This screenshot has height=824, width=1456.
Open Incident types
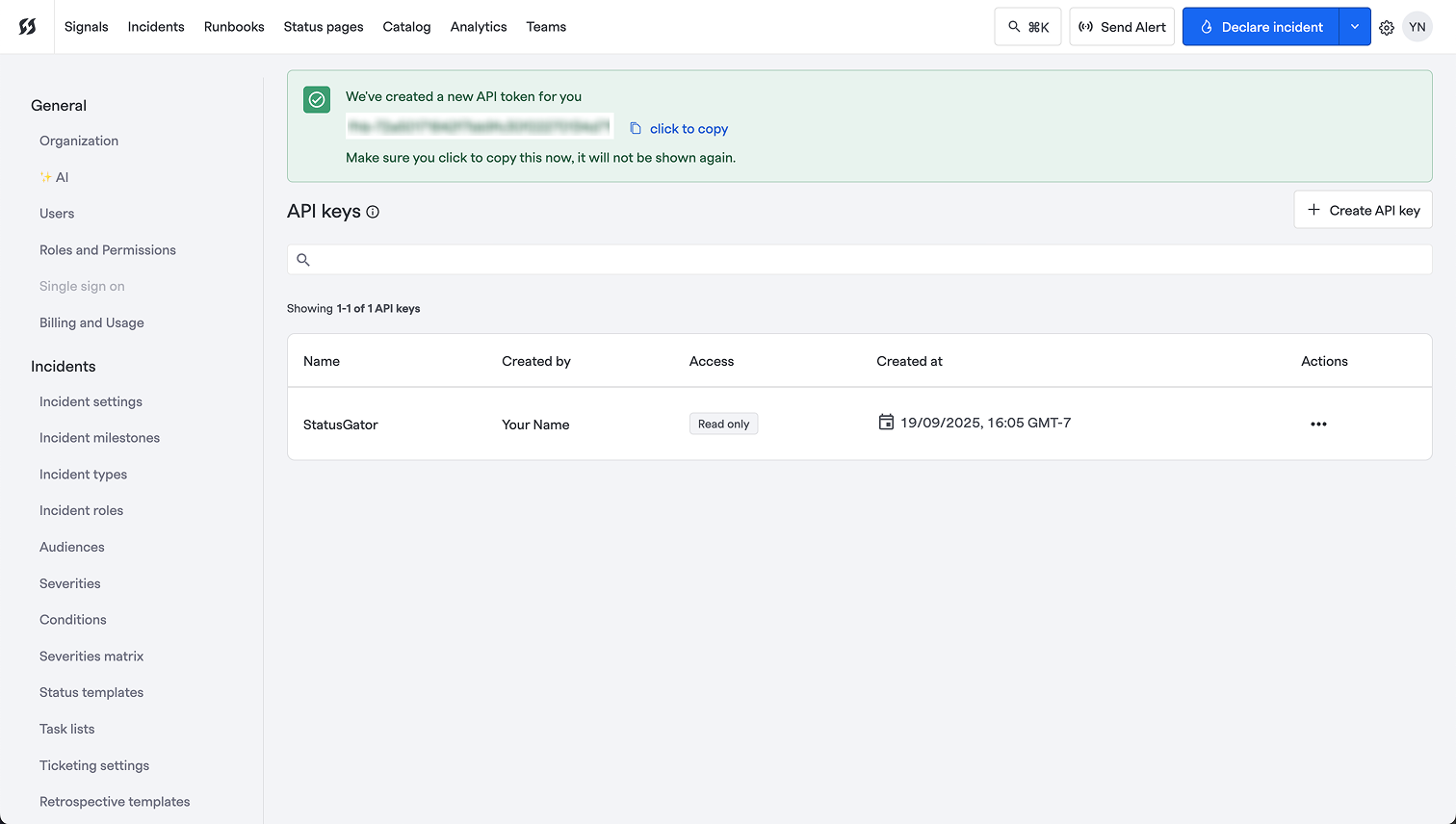[x=83, y=475]
